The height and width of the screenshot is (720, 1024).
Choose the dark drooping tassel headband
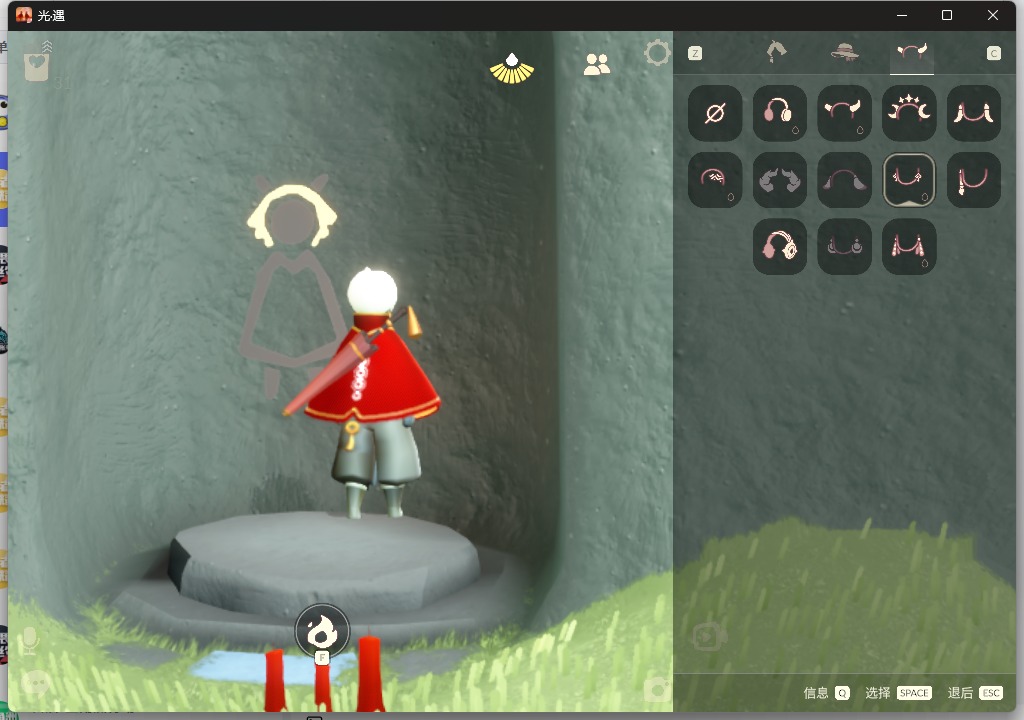[844, 180]
